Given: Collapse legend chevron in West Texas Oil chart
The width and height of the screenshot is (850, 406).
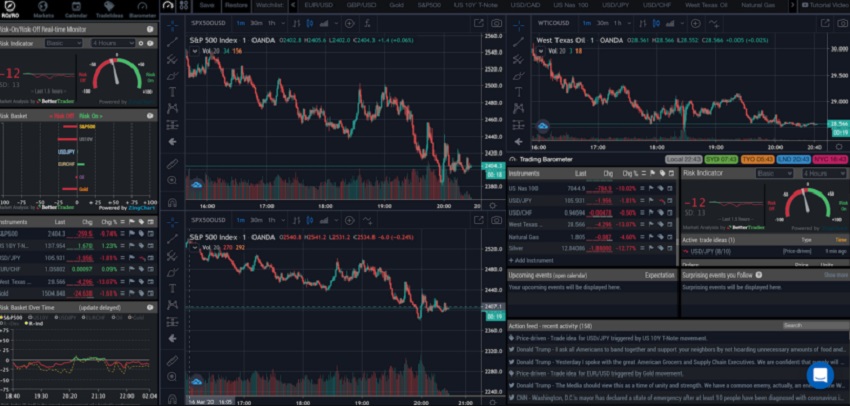Looking at the screenshot, I should click(x=541, y=50).
